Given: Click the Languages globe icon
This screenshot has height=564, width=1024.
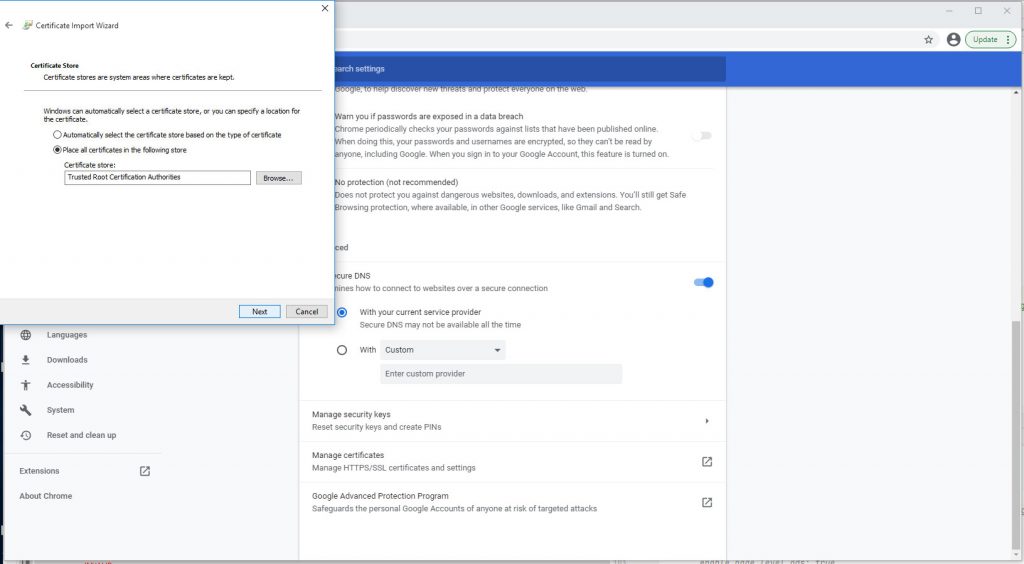Looking at the screenshot, I should point(25,335).
